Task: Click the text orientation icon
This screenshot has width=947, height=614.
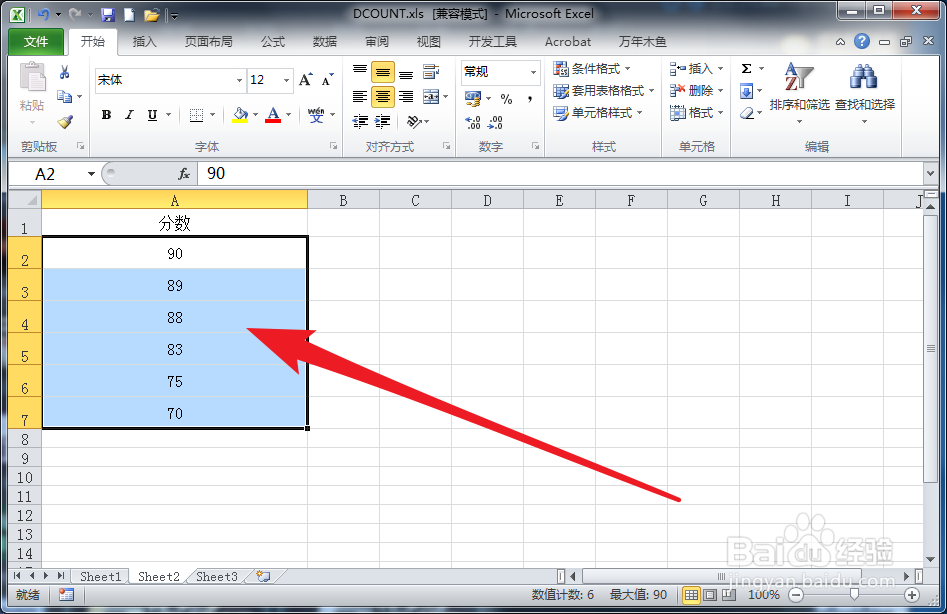Action: 414,122
